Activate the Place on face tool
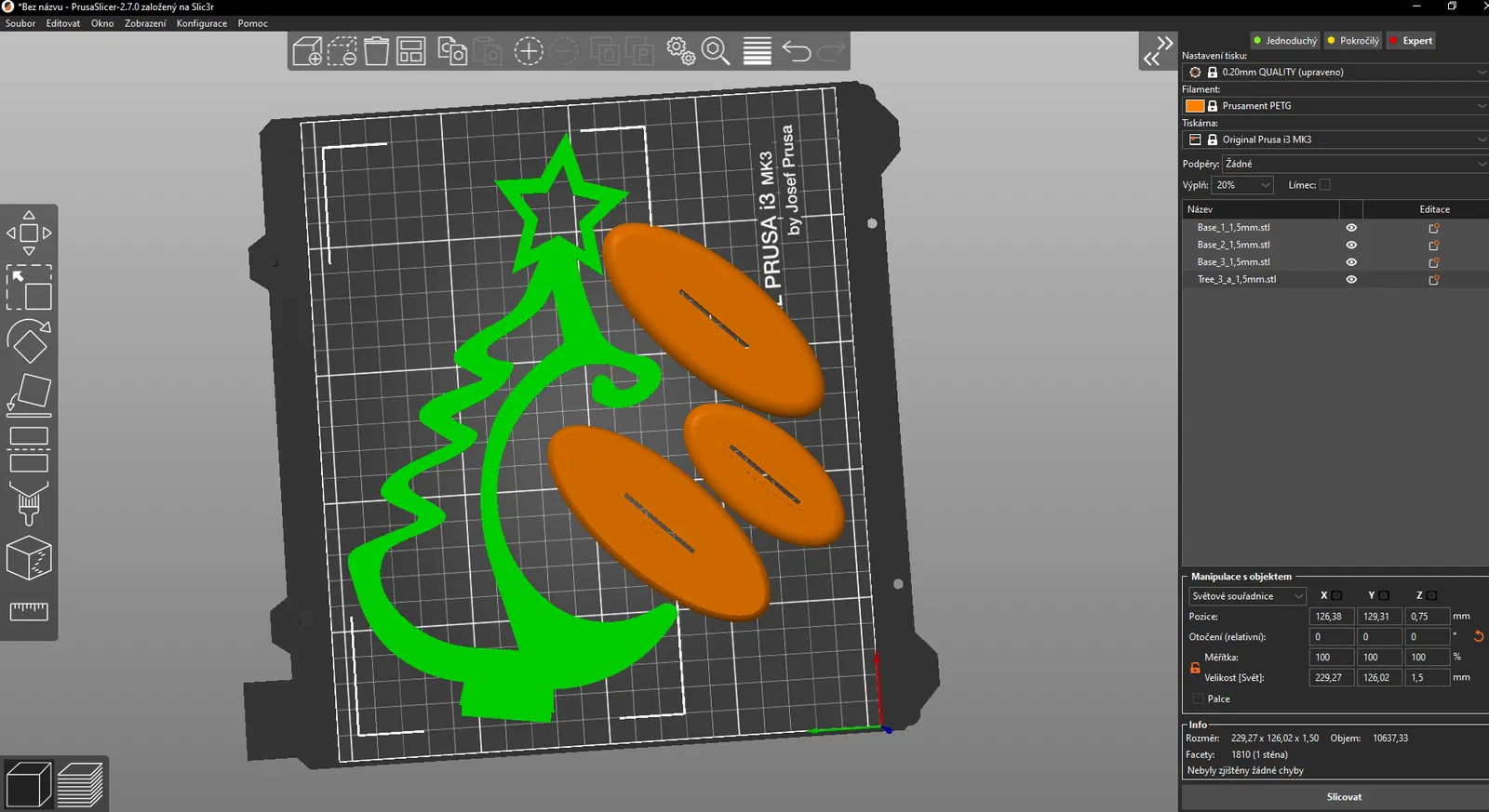This screenshot has height=812, width=1489. [x=29, y=394]
